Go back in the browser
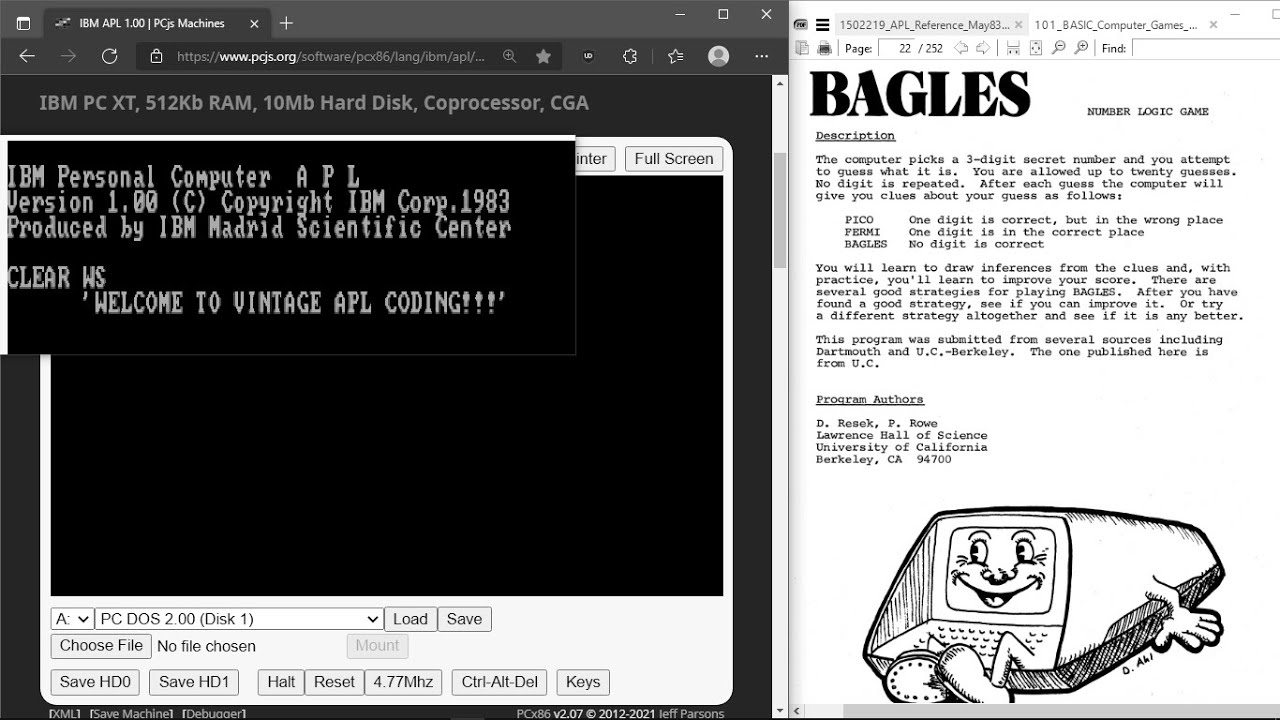 click(27, 56)
